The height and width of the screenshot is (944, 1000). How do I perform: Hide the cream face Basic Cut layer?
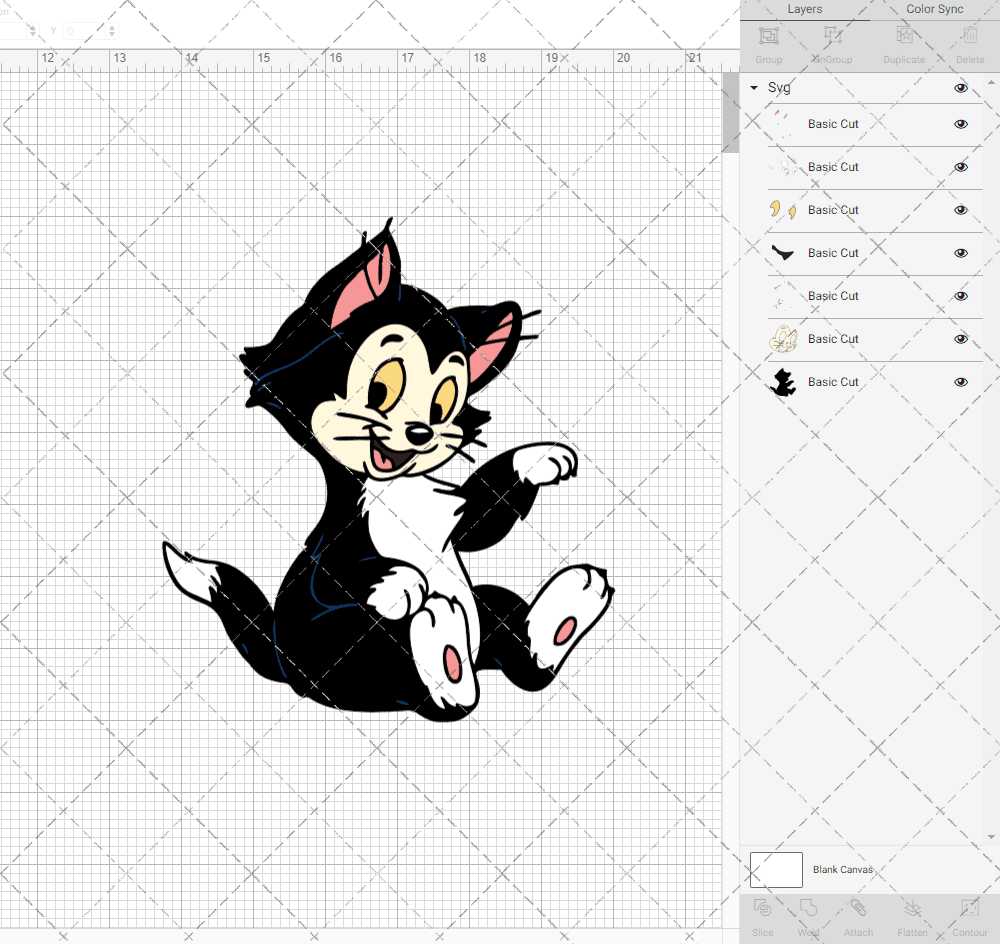(x=961, y=339)
